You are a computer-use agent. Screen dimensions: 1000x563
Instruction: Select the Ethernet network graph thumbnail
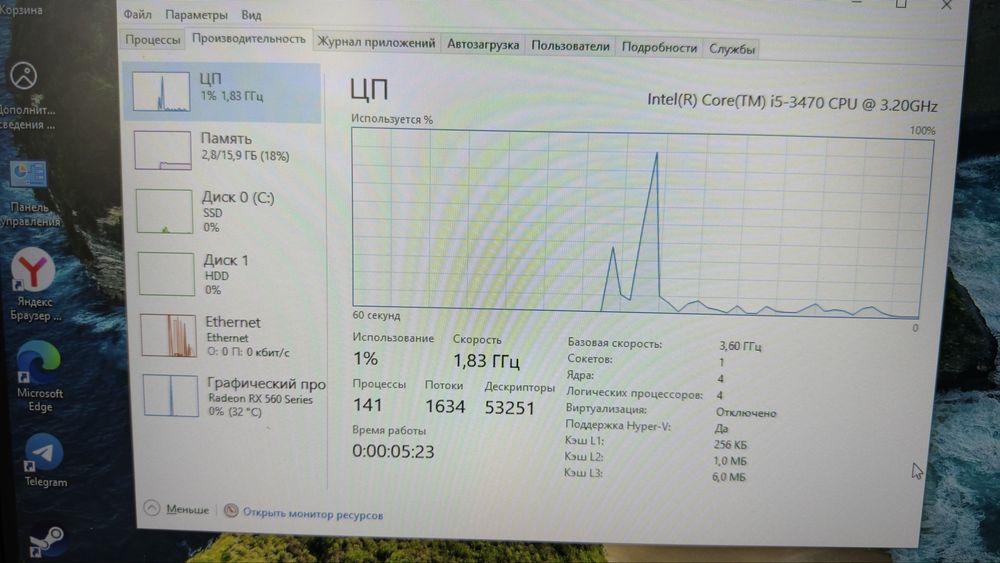[168, 335]
